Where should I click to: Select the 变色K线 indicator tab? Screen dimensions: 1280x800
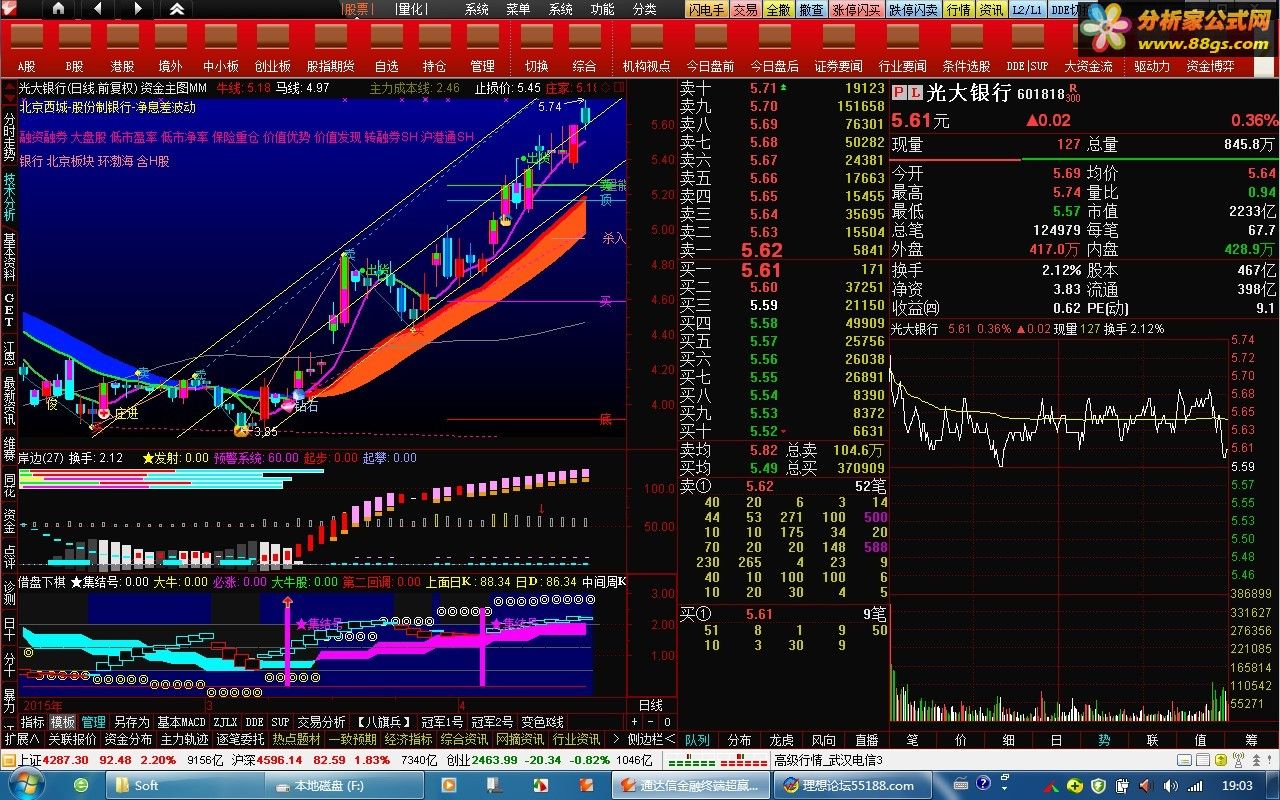(542, 721)
